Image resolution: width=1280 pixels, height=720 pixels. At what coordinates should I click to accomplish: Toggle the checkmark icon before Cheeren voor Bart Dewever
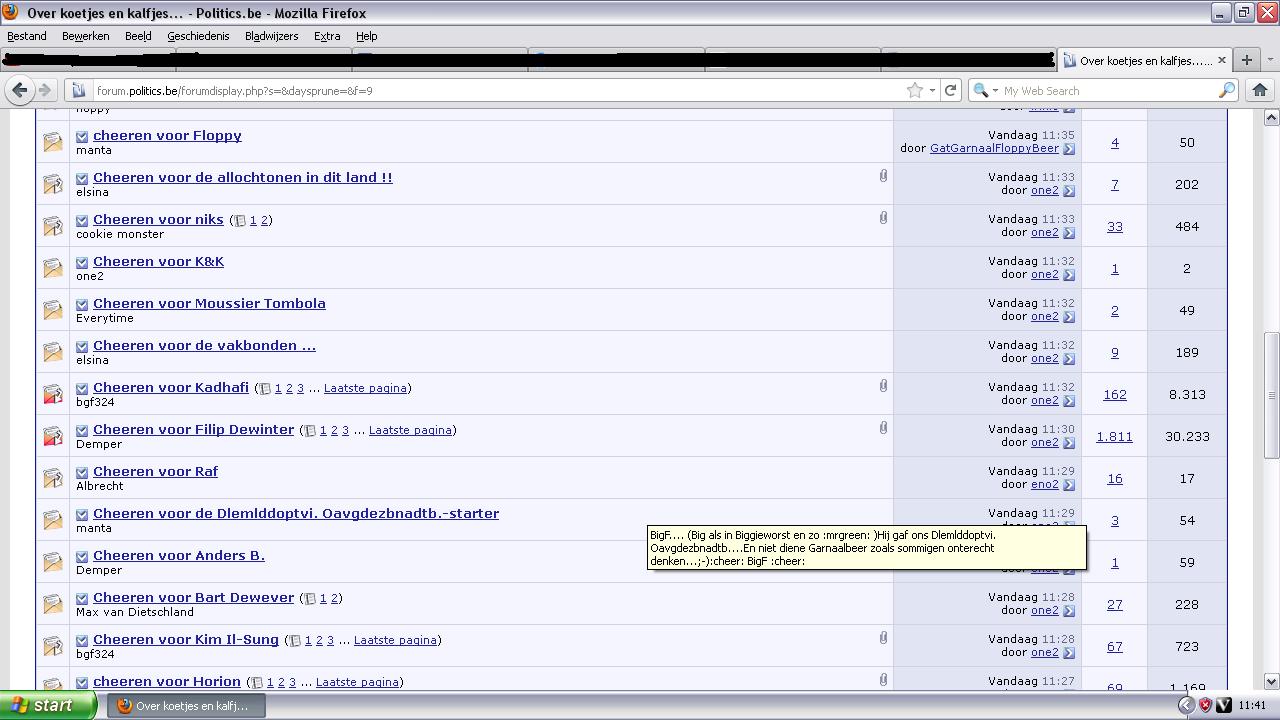coord(82,599)
